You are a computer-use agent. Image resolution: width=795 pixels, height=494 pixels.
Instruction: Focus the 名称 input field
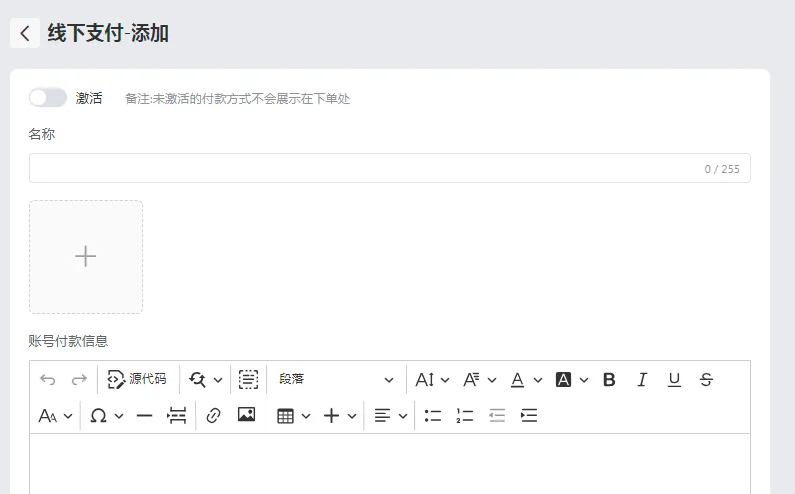(389, 168)
